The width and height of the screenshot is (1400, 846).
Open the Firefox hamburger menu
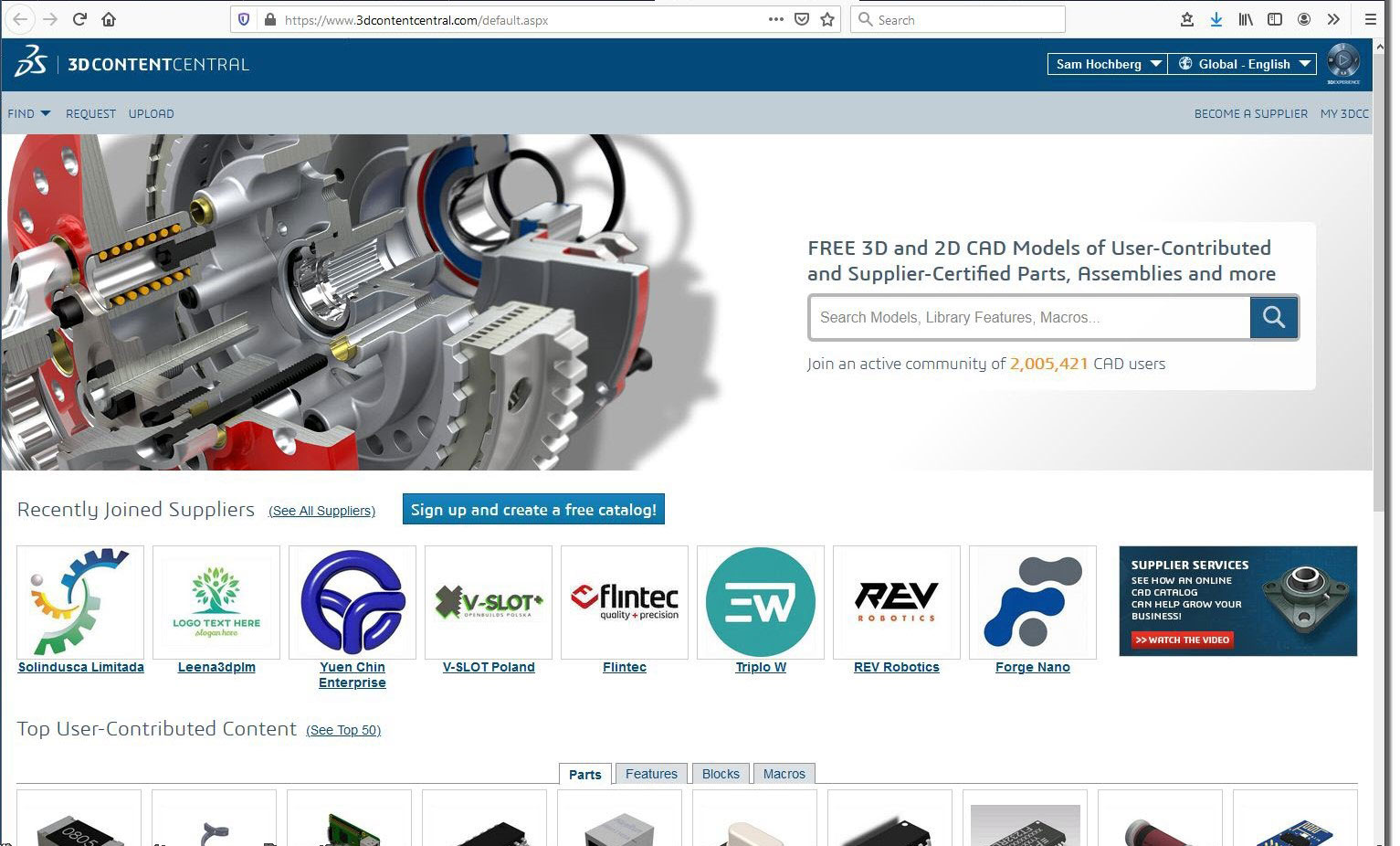tap(1370, 19)
